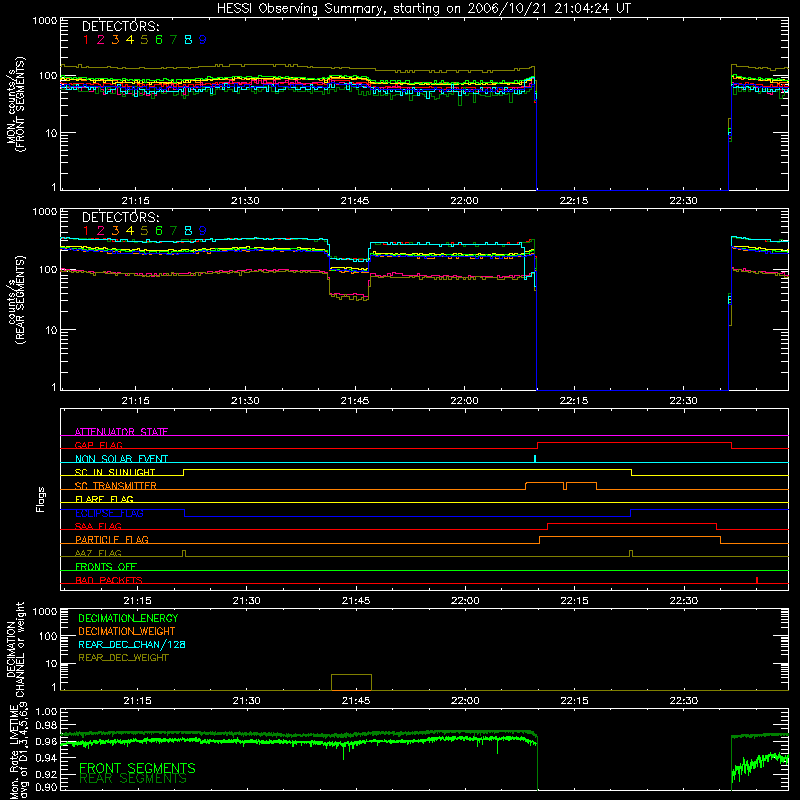The width and height of the screenshot is (800, 800).
Task: Select the ATTENUATOR_STATE flag label
Action: 121,432
